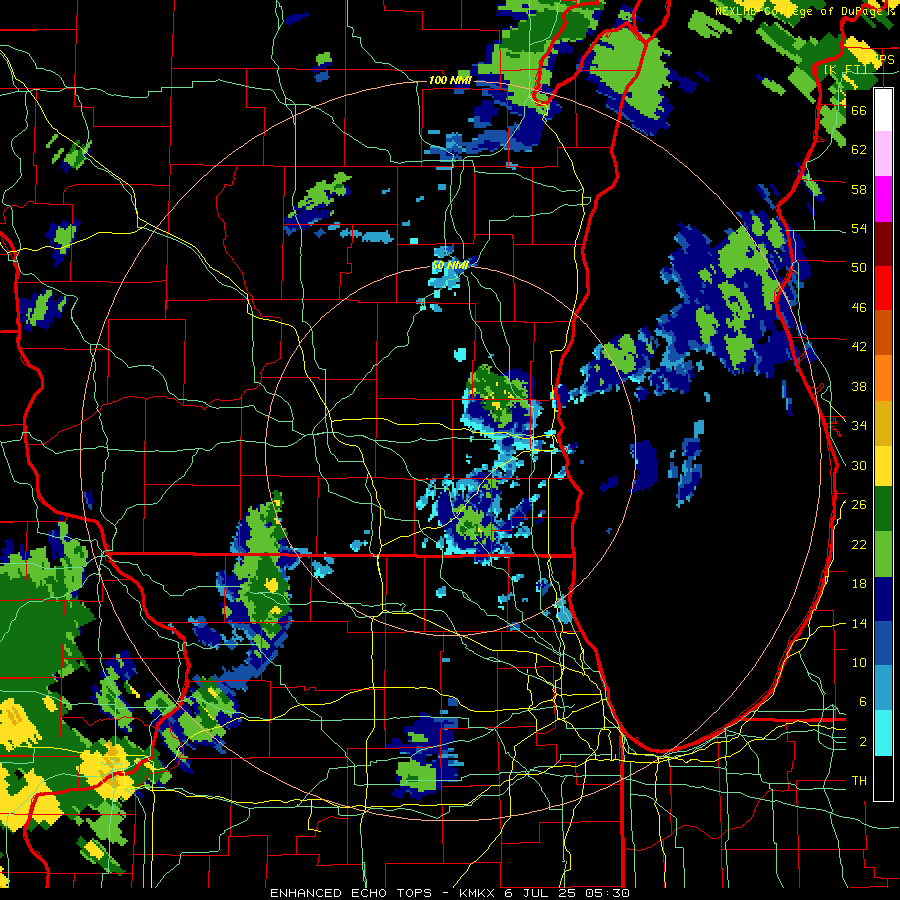This screenshot has width=900, height=900.
Task: Click legend value 14
Action: [859, 623]
